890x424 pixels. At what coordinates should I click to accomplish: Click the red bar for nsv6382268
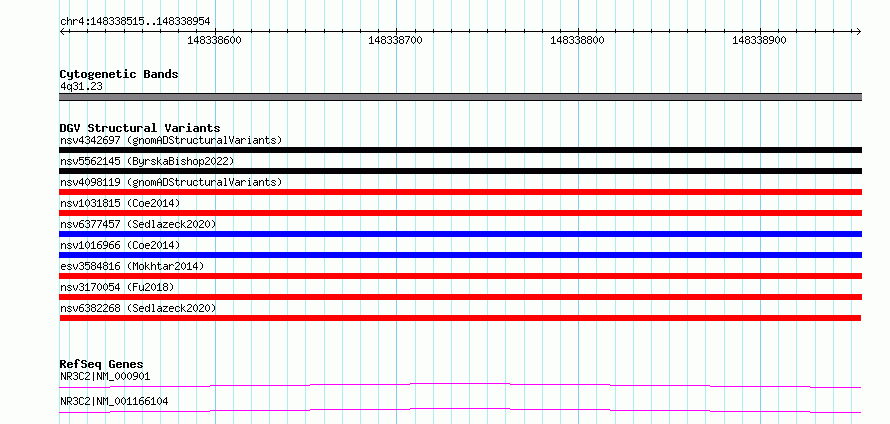coord(460,318)
